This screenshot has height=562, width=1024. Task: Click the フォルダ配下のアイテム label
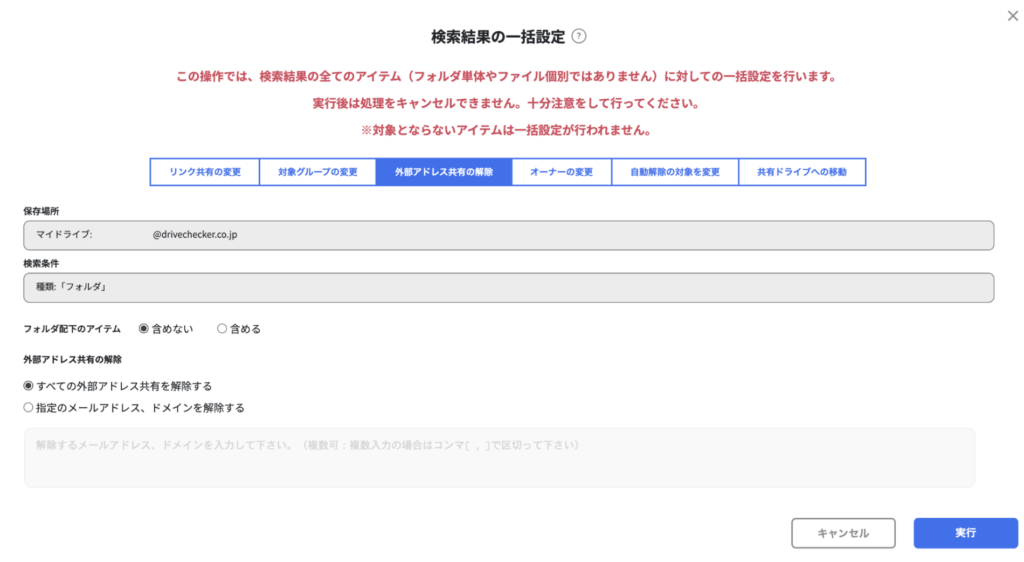coord(72,329)
